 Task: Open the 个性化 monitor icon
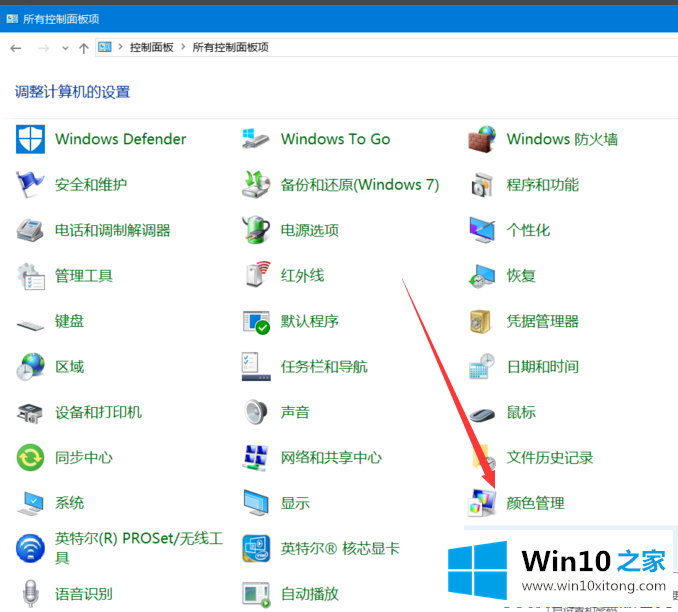(x=482, y=230)
